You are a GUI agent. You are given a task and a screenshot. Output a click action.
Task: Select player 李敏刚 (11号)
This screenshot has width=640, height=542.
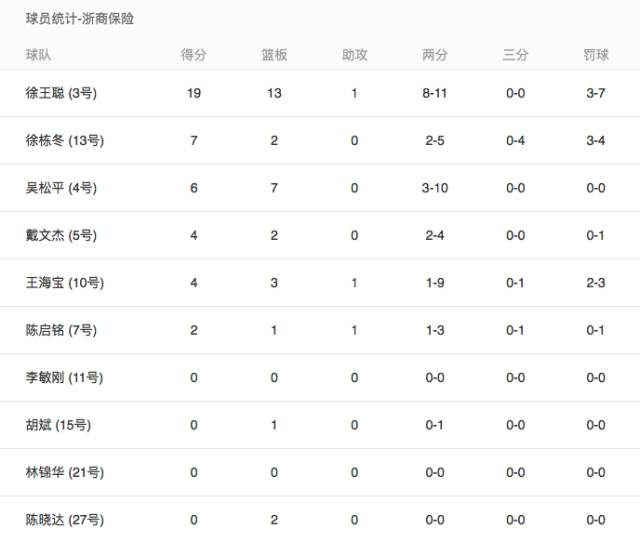pos(64,378)
